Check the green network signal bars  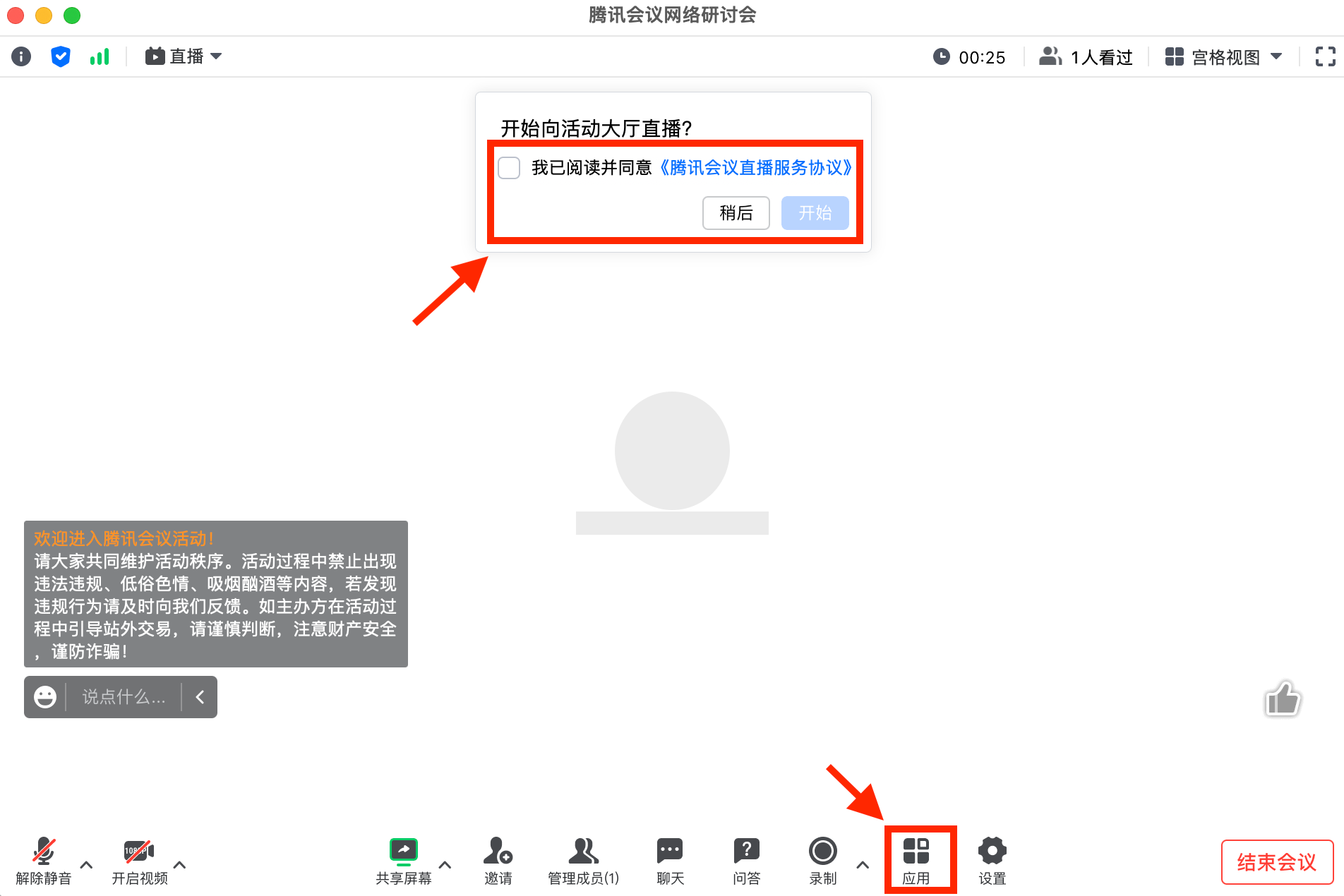click(100, 56)
